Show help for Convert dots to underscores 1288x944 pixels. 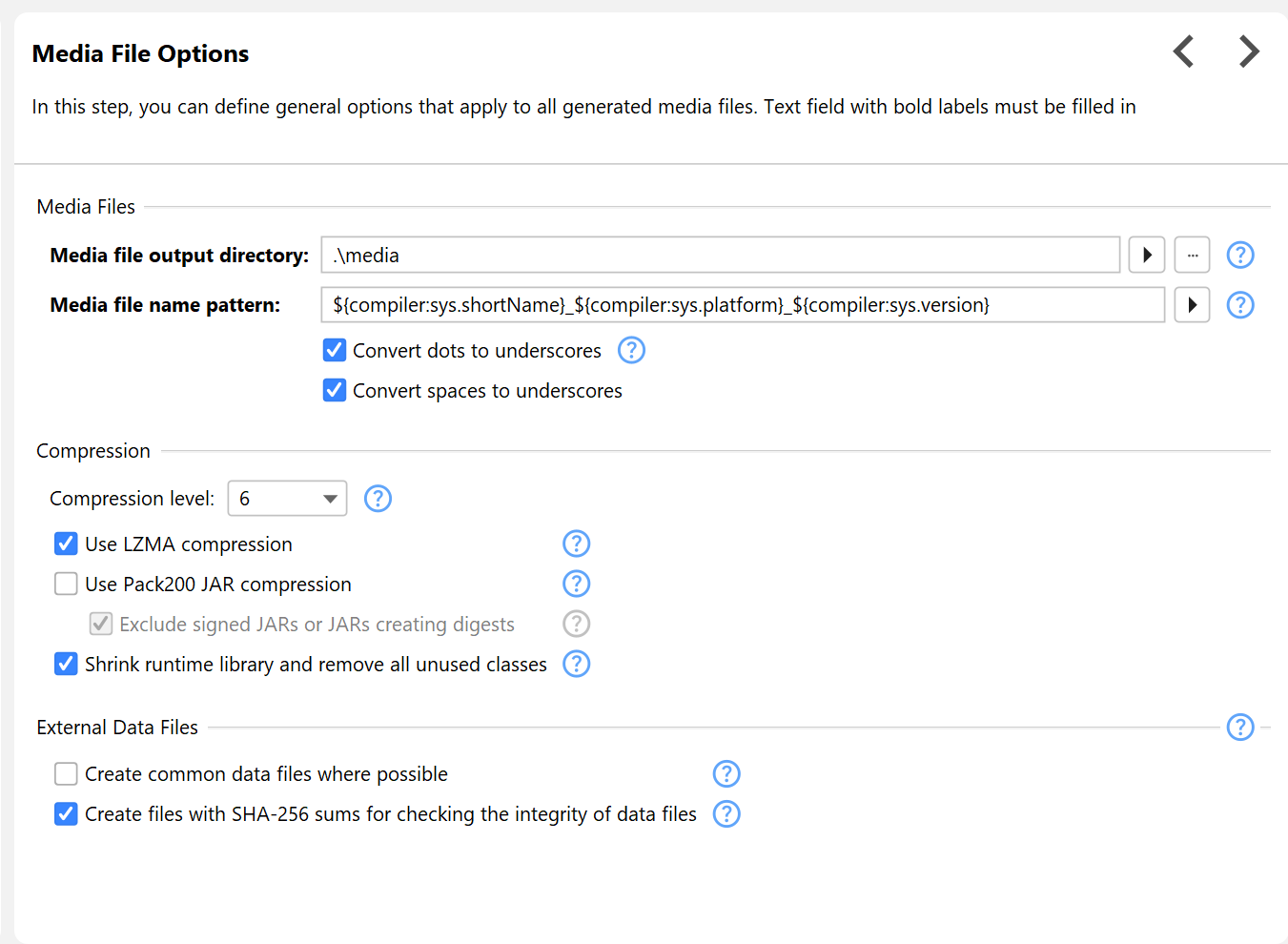[631, 351]
